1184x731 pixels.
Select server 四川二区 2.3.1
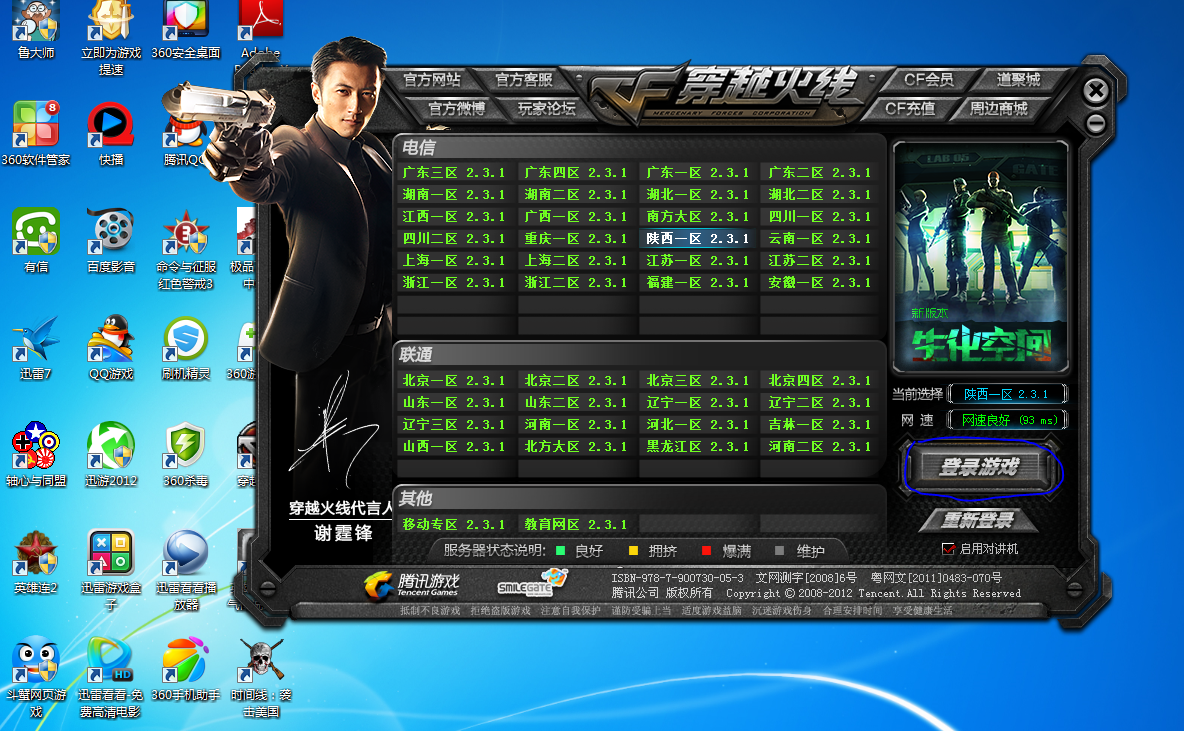pyautogui.click(x=454, y=238)
